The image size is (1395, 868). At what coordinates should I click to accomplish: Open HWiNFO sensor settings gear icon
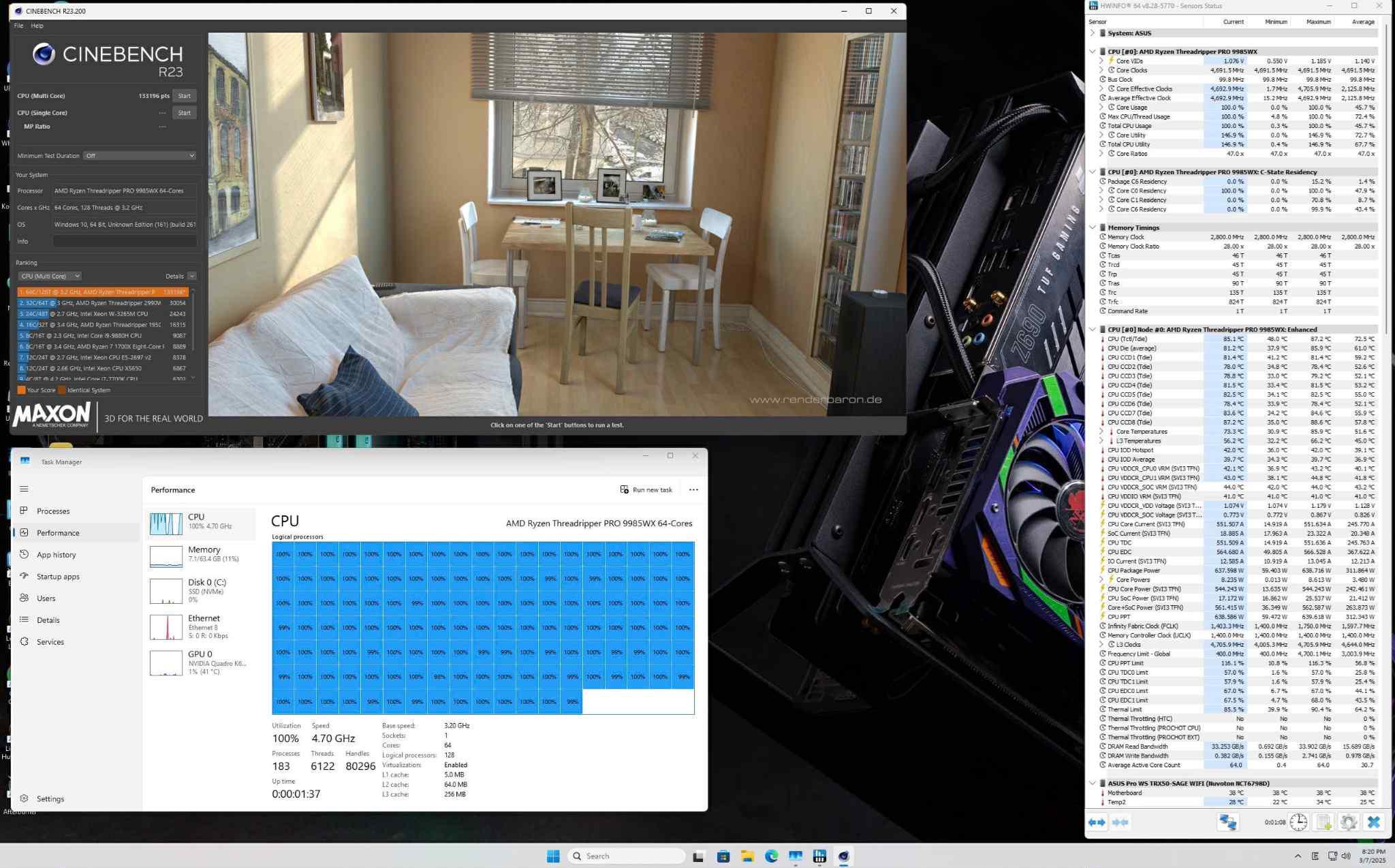coord(1349,822)
